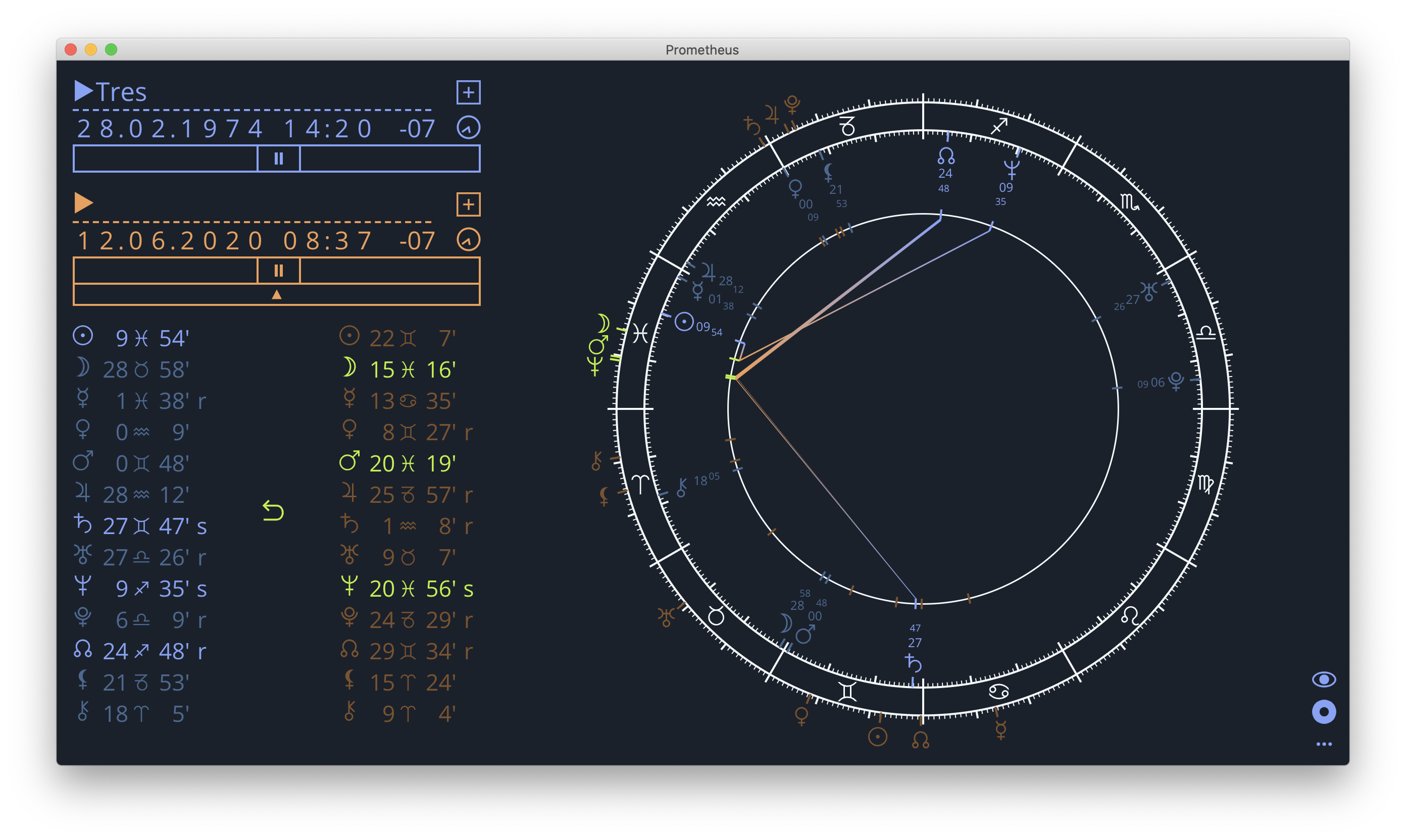Open the blue clock icon beside 14:20
Screen dimensions: 1406x840
468,128
